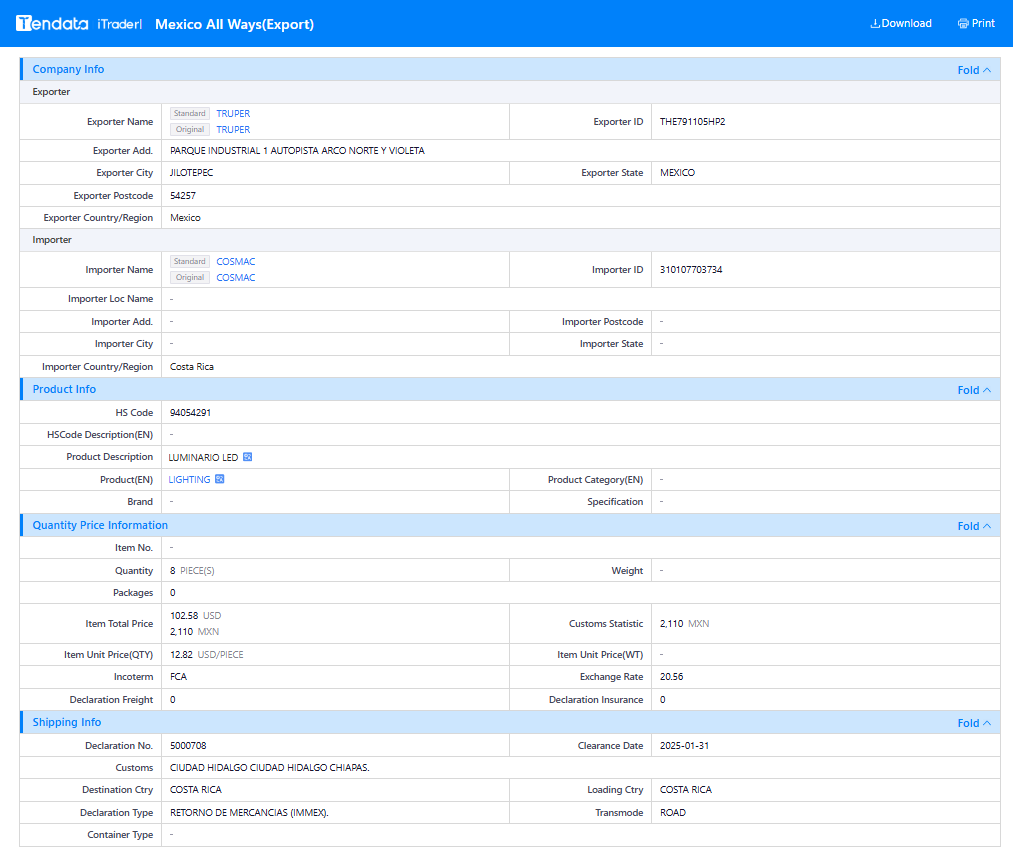Click the Standard tag in Importer Name
1013x864 pixels.
pyautogui.click(x=189, y=261)
